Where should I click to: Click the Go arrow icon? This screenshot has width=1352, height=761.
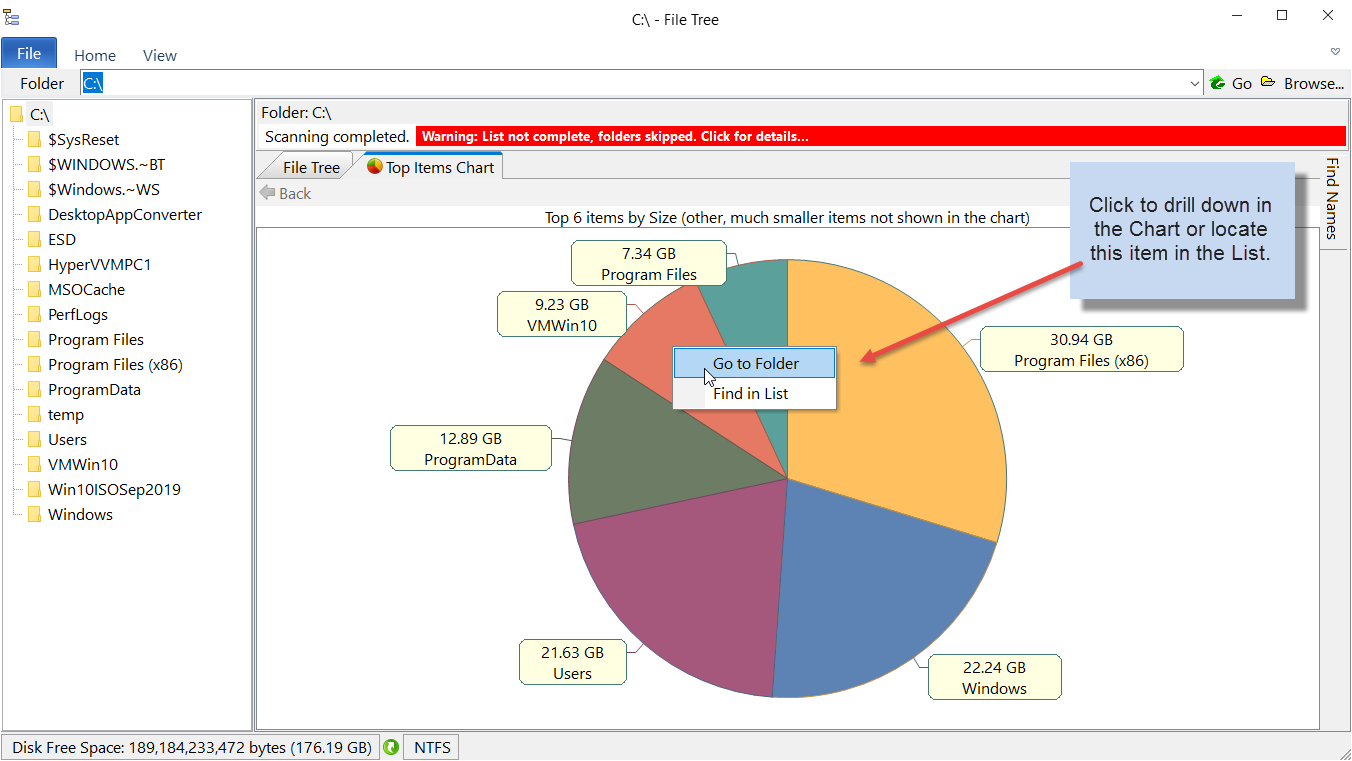tap(1218, 83)
